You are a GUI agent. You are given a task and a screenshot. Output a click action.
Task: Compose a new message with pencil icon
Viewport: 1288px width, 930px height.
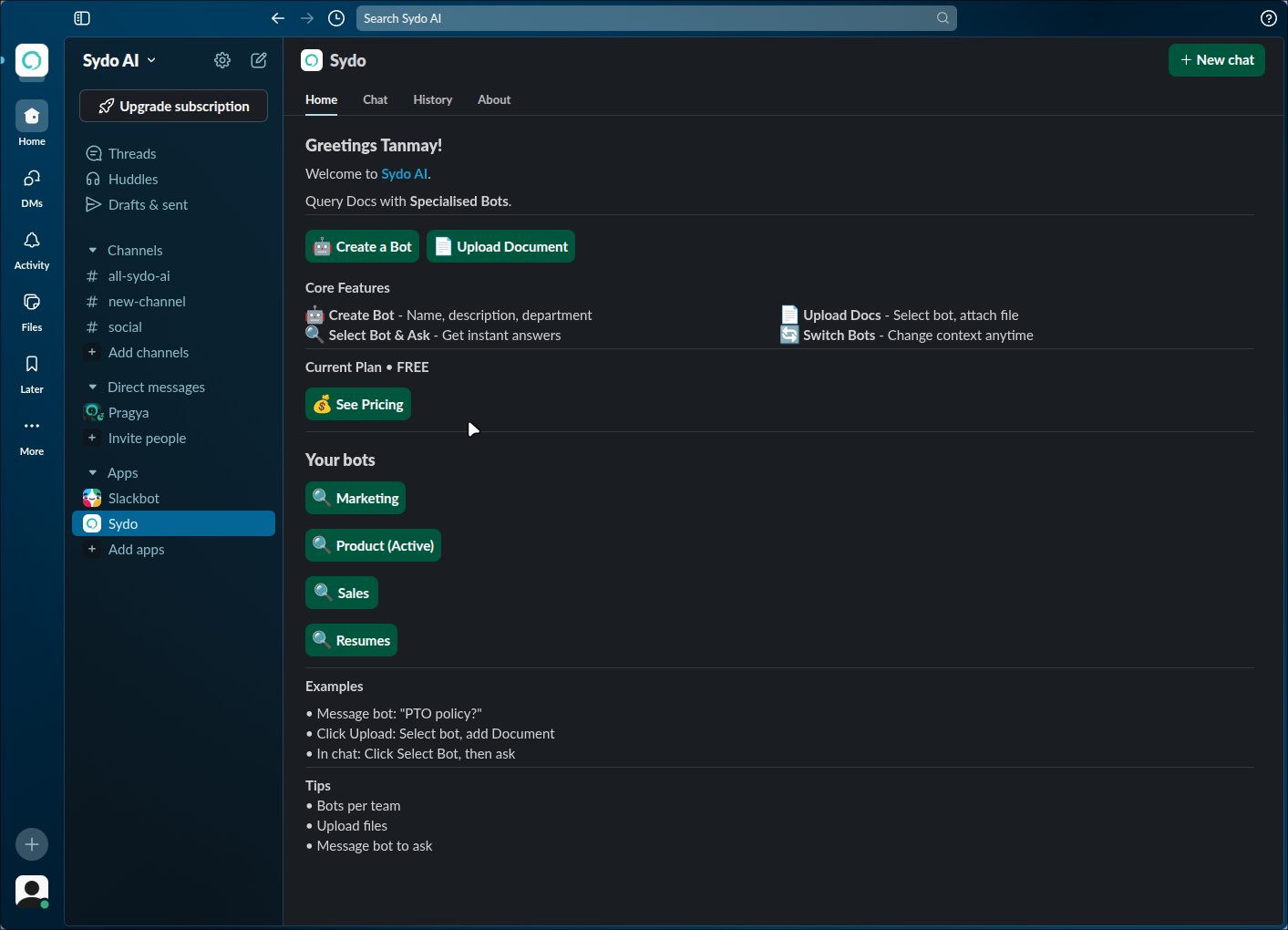click(259, 60)
